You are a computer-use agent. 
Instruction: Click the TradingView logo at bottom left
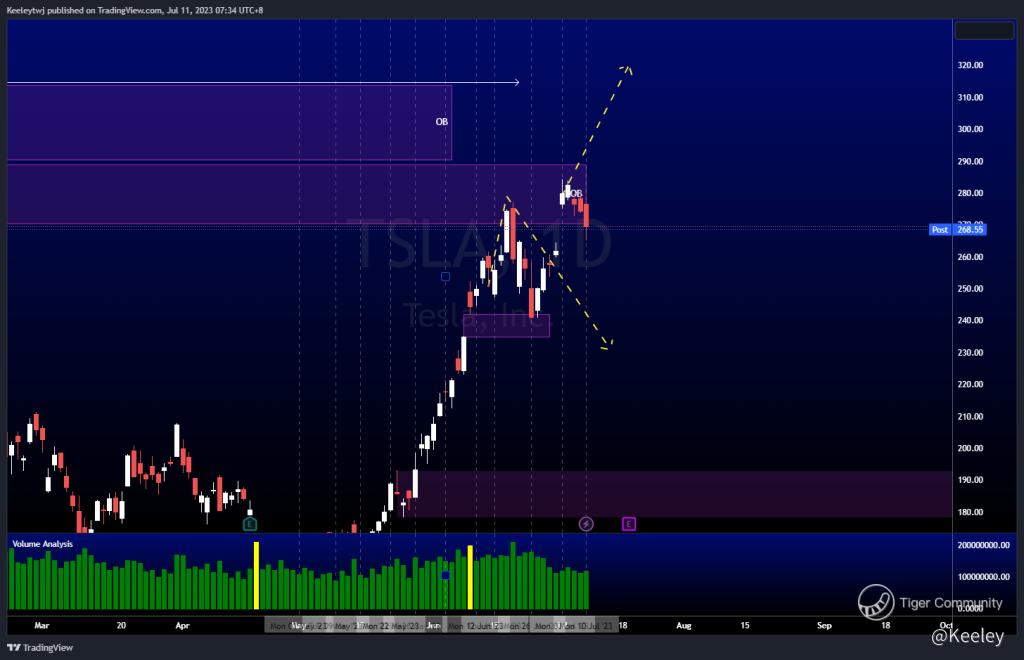tap(40, 648)
